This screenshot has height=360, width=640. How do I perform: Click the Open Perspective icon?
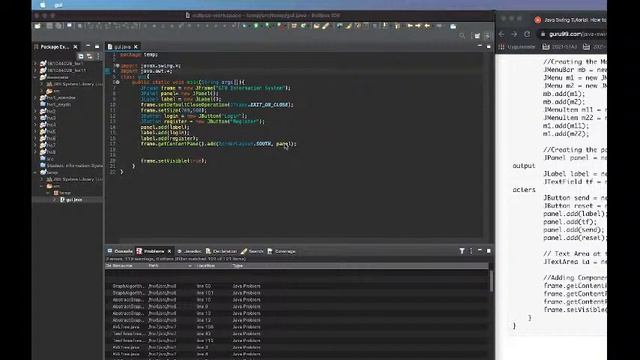tap(477, 36)
